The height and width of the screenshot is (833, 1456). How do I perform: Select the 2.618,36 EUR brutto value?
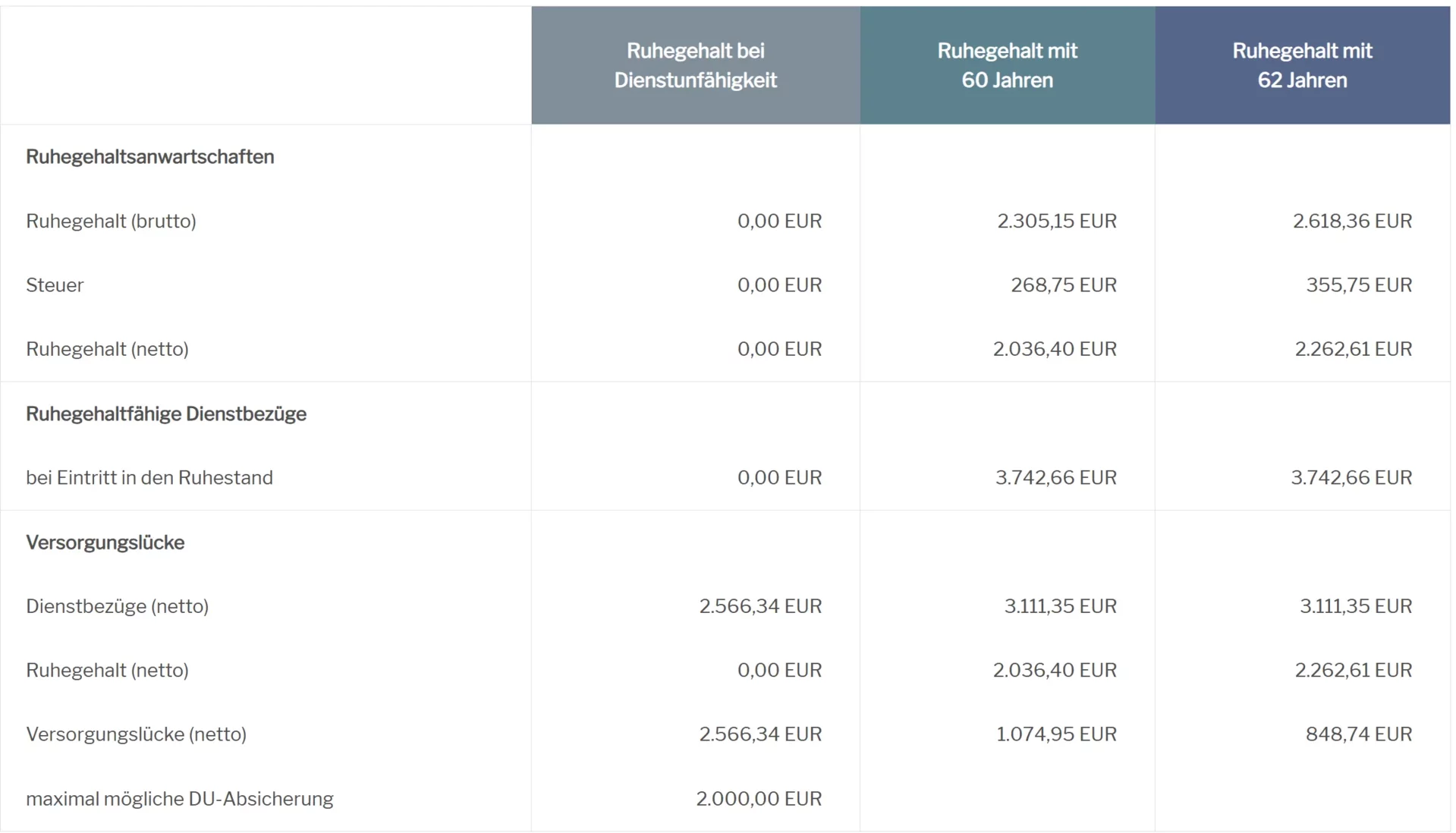[1352, 222]
